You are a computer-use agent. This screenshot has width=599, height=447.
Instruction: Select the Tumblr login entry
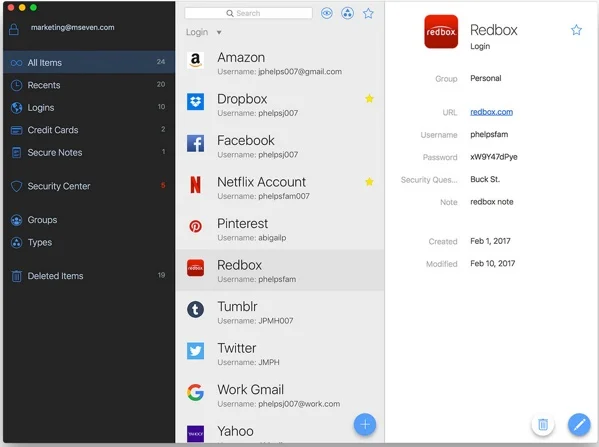[x=280, y=313]
